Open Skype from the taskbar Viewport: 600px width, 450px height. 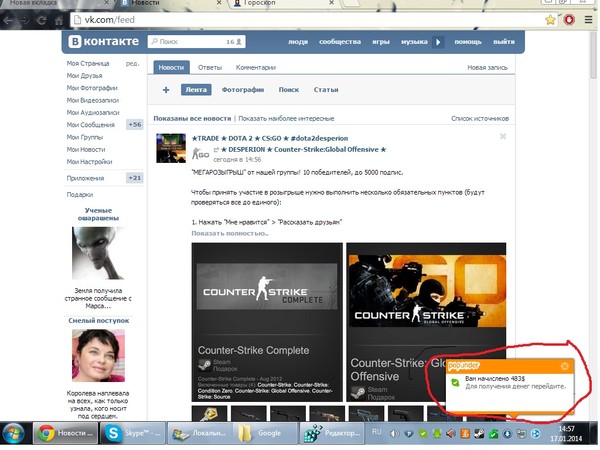pos(133,433)
